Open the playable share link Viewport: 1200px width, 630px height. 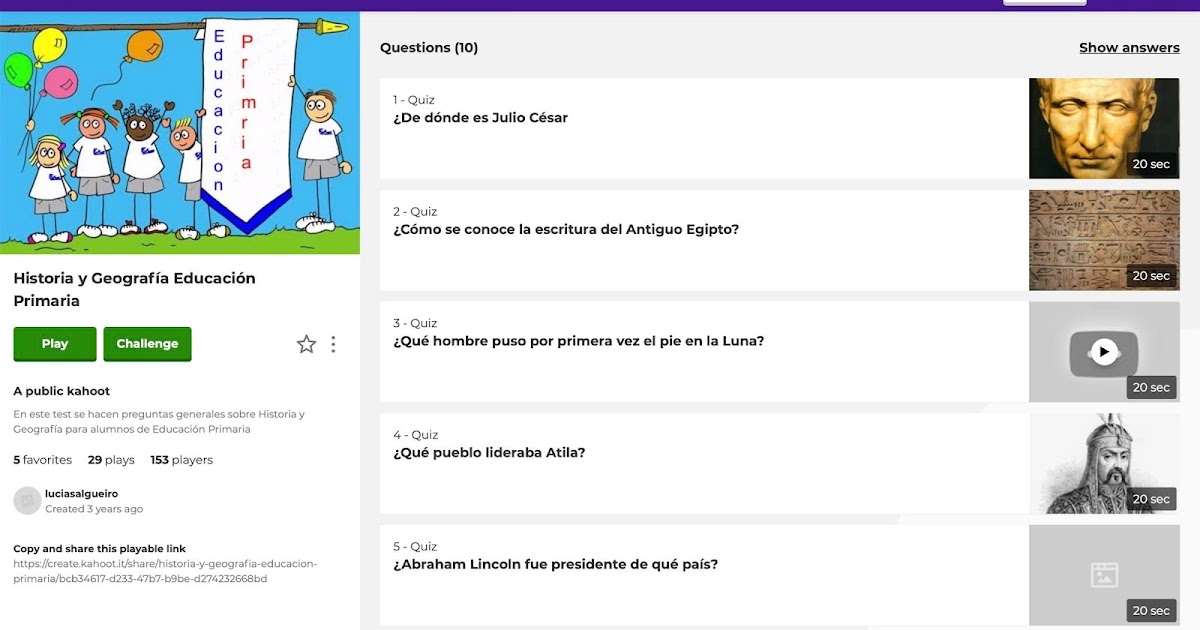coord(166,570)
